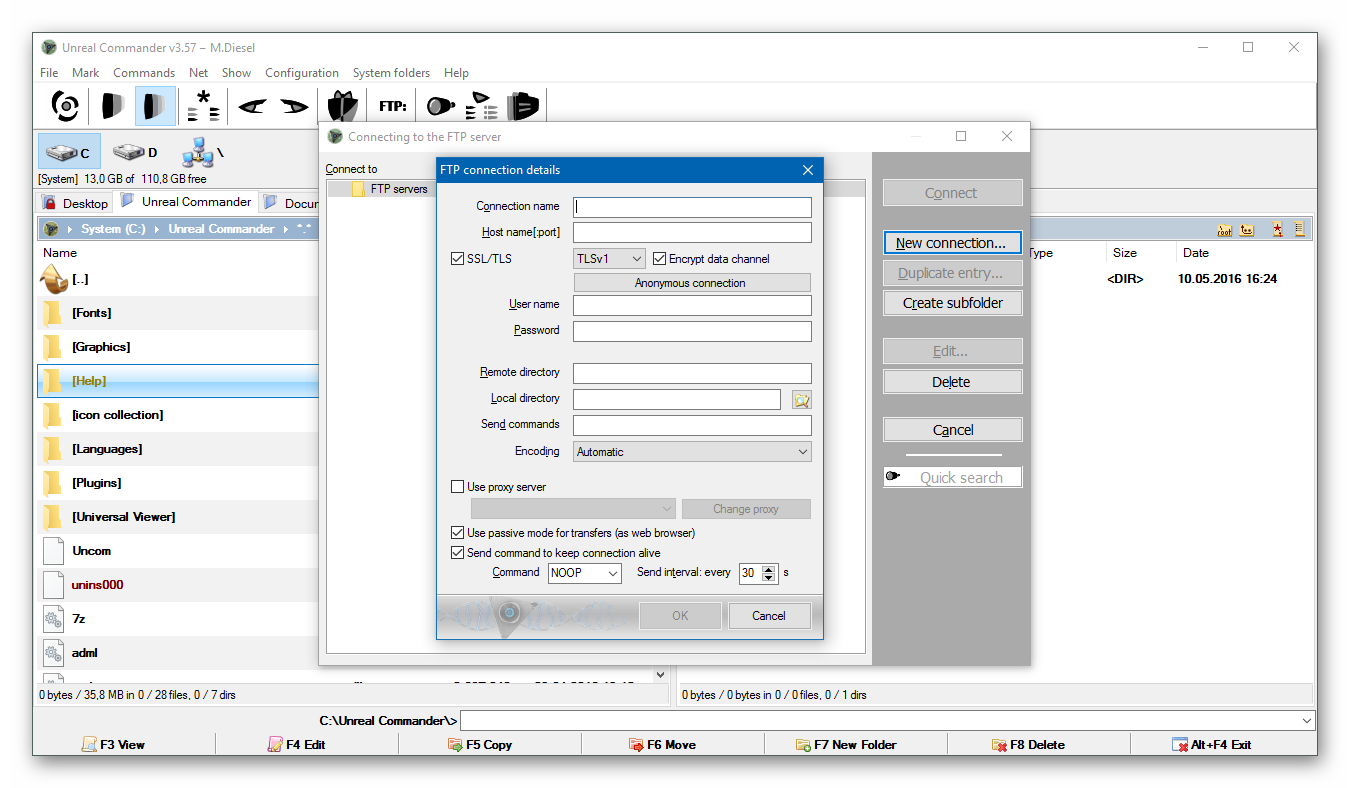Click the Remote directory input field
Viewport: 1350px width, 788px height.
click(x=692, y=373)
